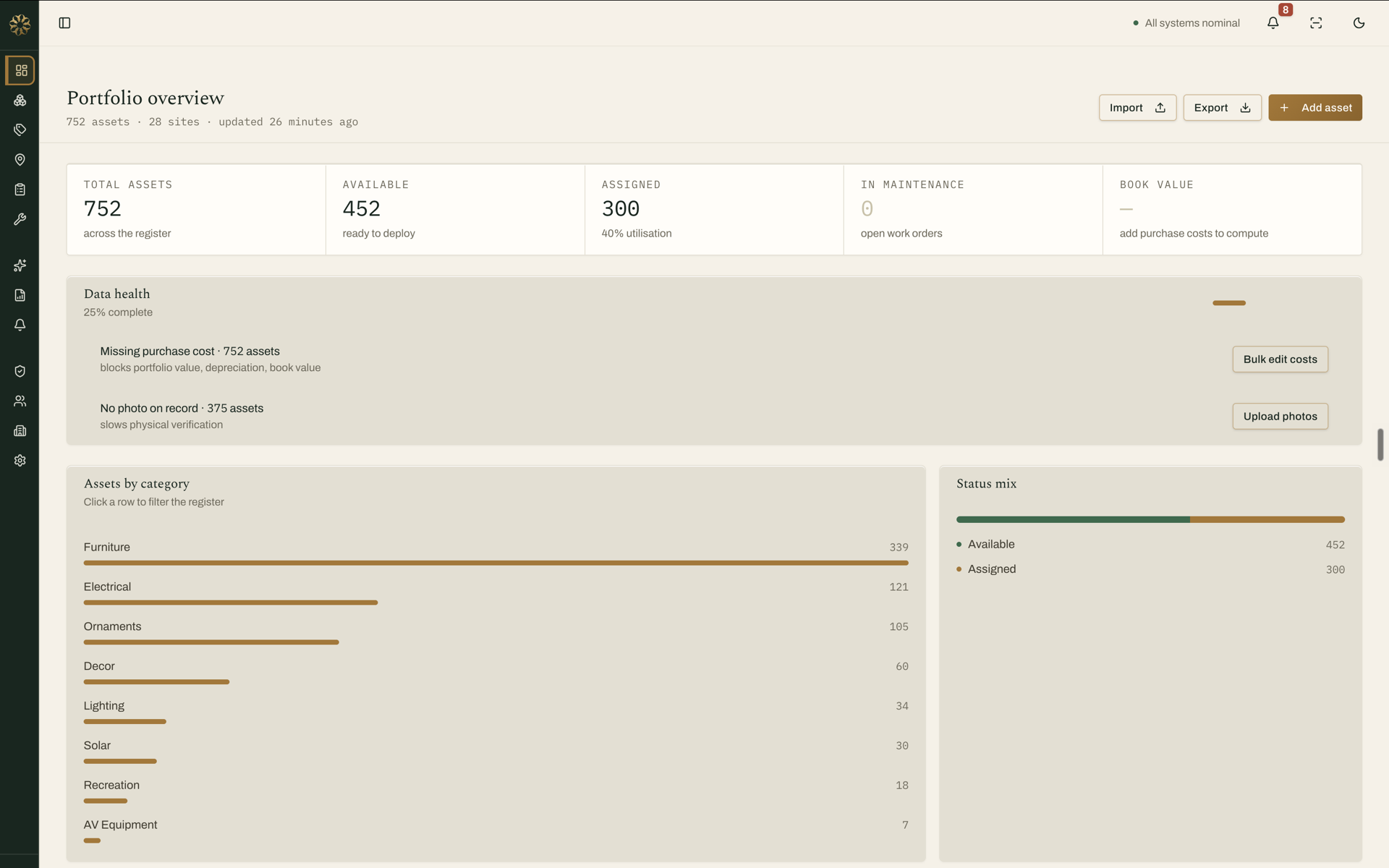Toggle the sidebar panel icon
The image size is (1389, 868).
click(x=64, y=23)
